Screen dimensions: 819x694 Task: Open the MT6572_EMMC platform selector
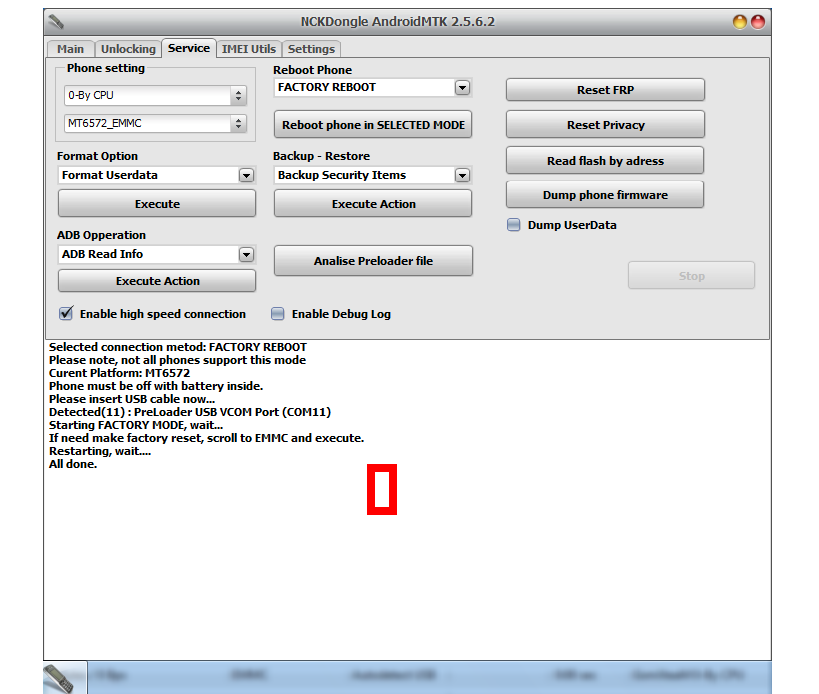pos(155,124)
